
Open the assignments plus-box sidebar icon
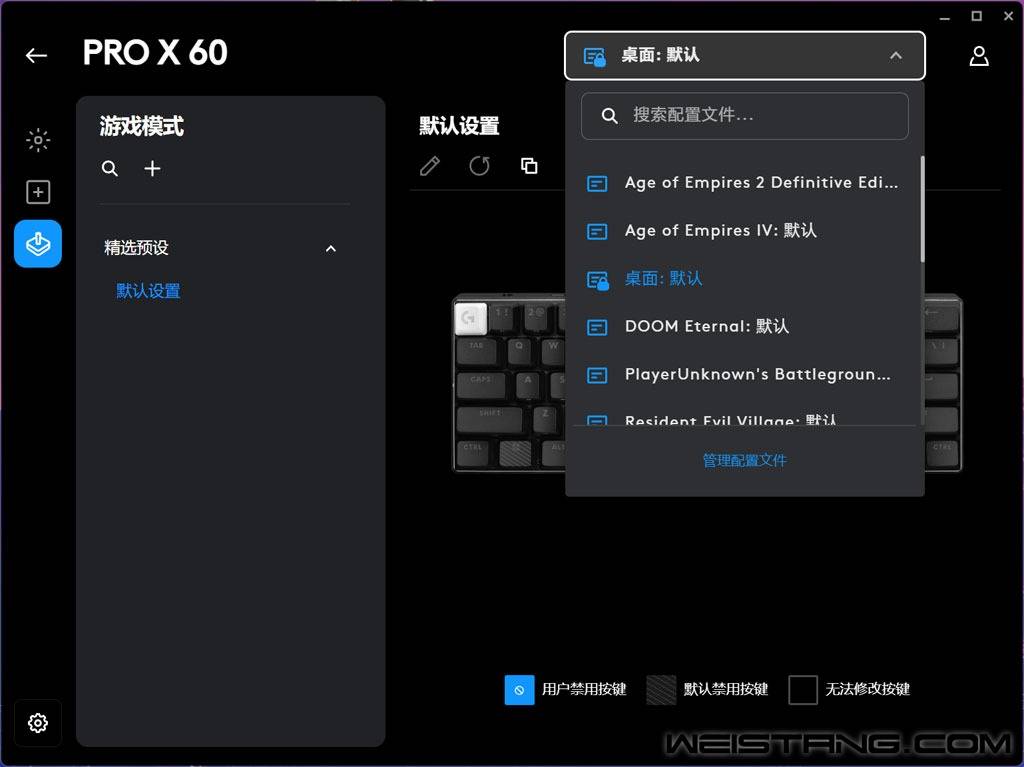point(38,192)
